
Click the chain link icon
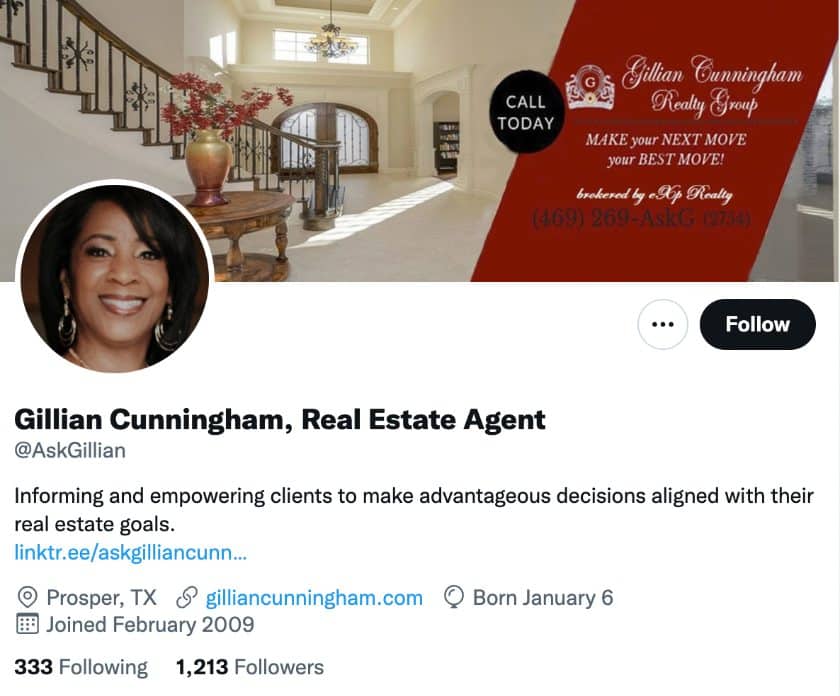pyautogui.click(x=186, y=597)
